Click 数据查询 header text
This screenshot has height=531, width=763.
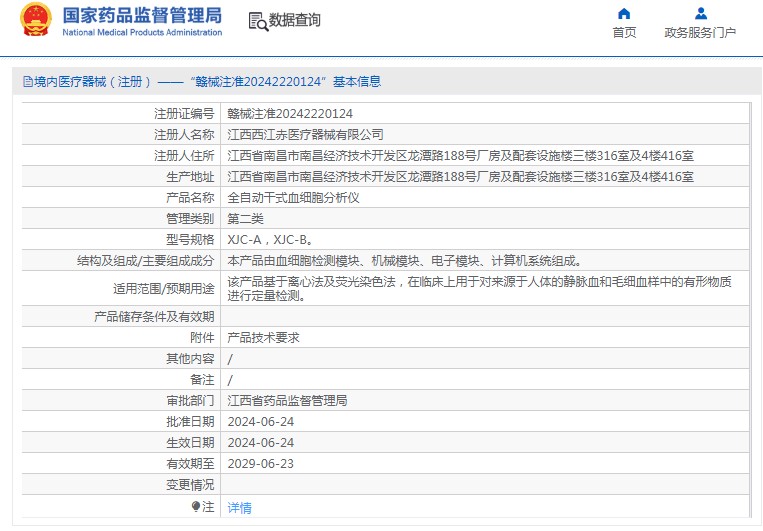pos(295,20)
